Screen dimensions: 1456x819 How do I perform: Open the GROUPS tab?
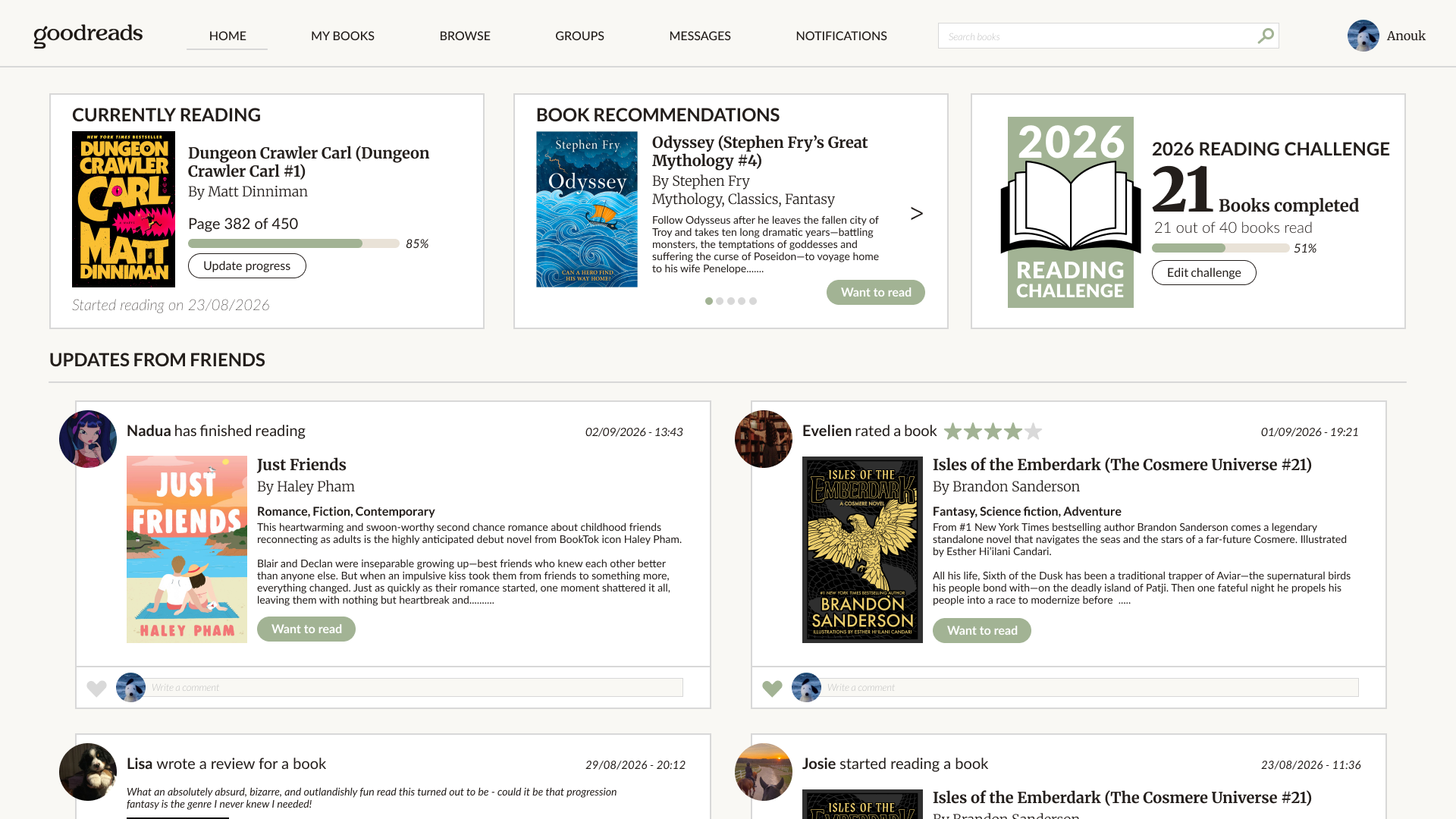(x=579, y=36)
